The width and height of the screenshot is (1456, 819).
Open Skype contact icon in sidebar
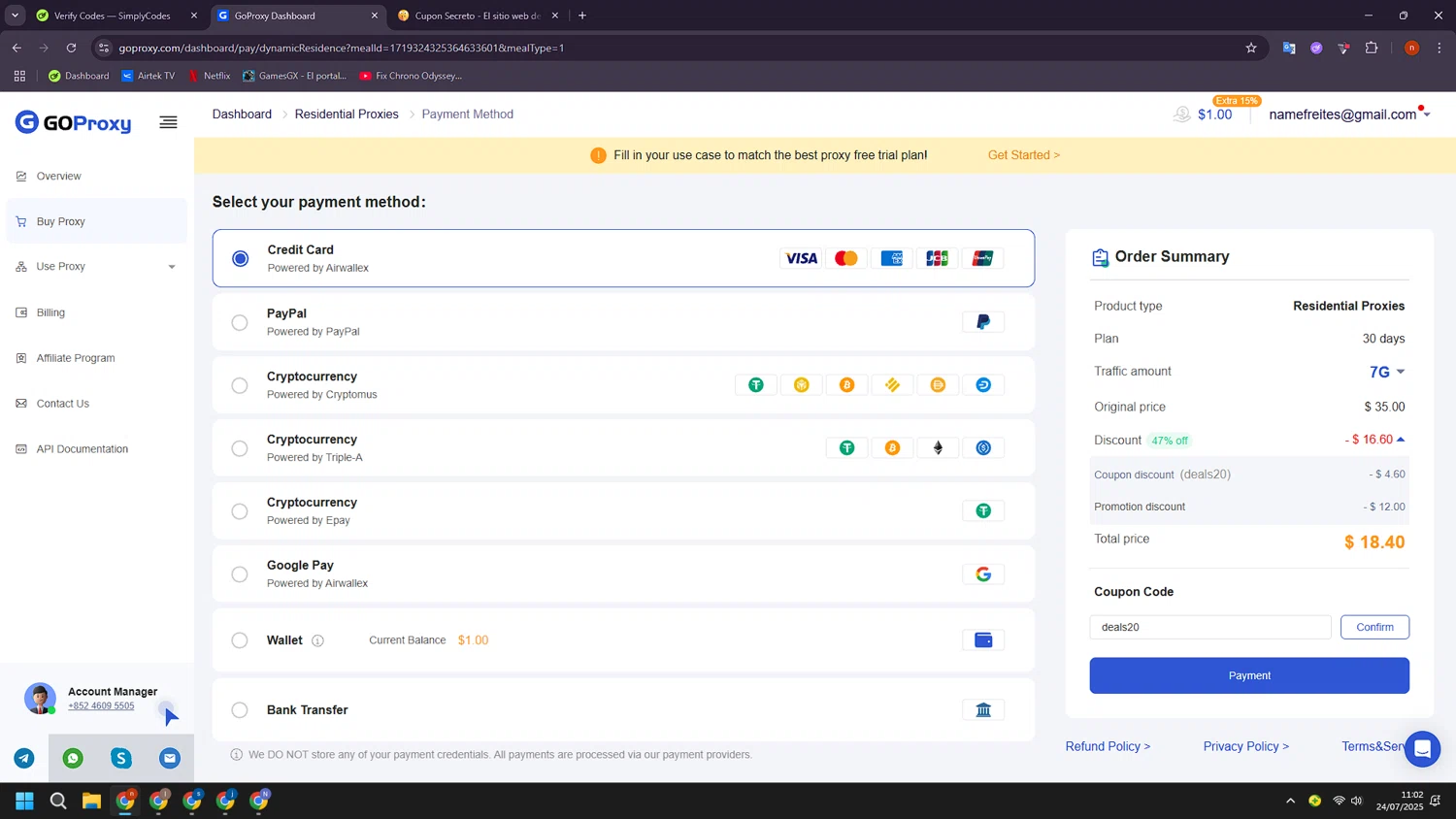pos(121,759)
